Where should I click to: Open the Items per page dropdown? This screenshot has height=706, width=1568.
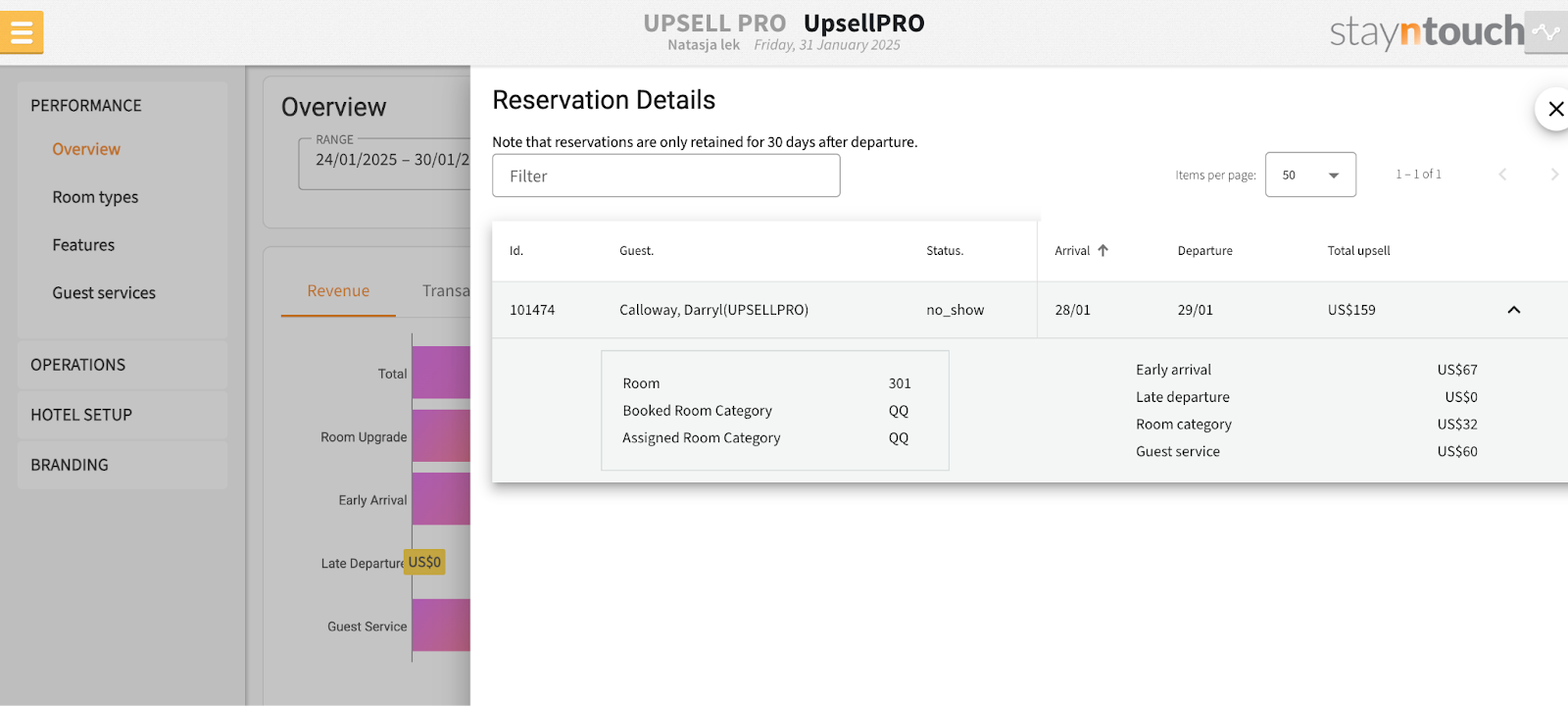coord(1310,175)
